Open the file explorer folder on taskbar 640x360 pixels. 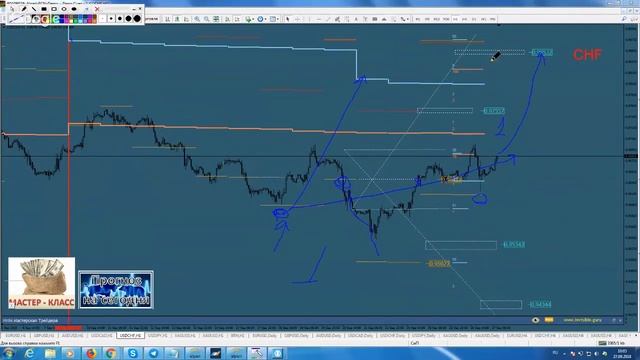pyautogui.click(x=50, y=353)
